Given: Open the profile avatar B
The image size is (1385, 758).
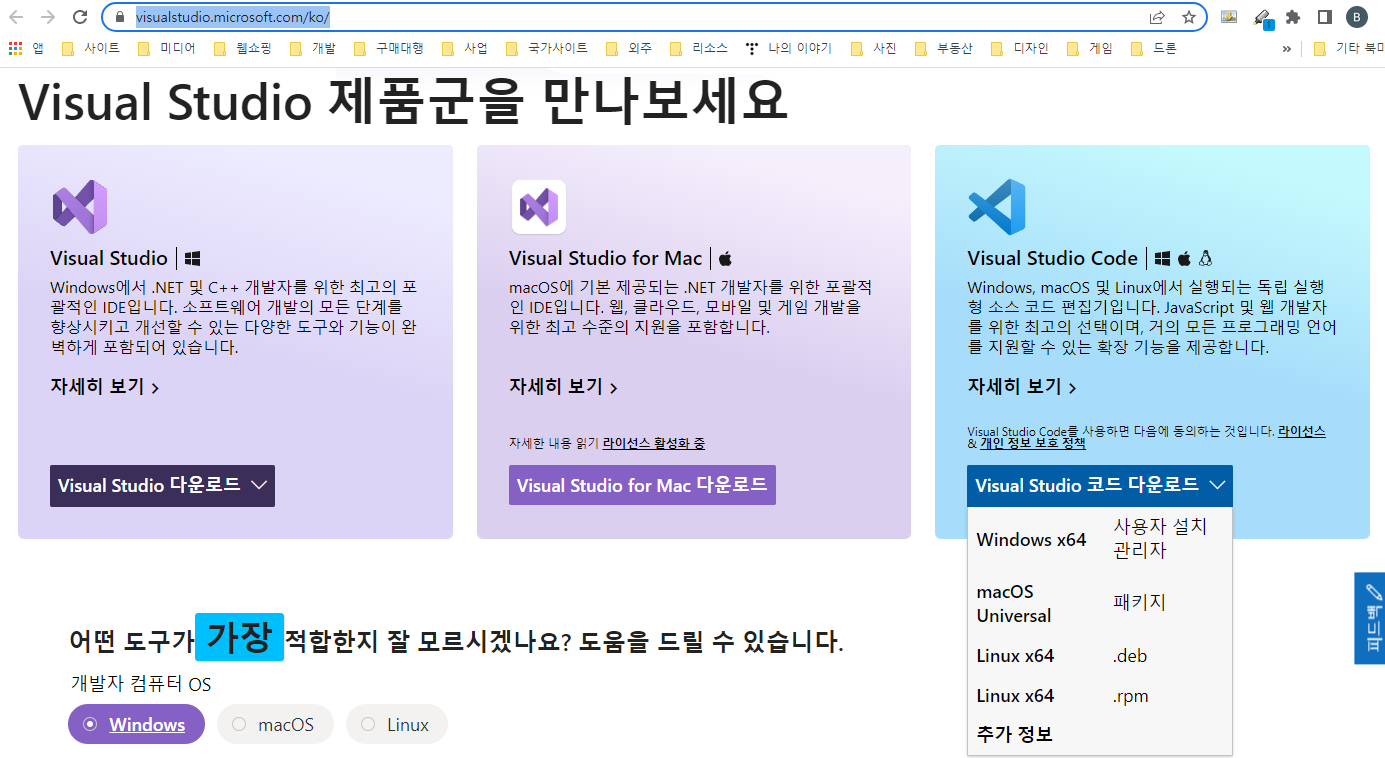Looking at the screenshot, I should click(1356, 17).
